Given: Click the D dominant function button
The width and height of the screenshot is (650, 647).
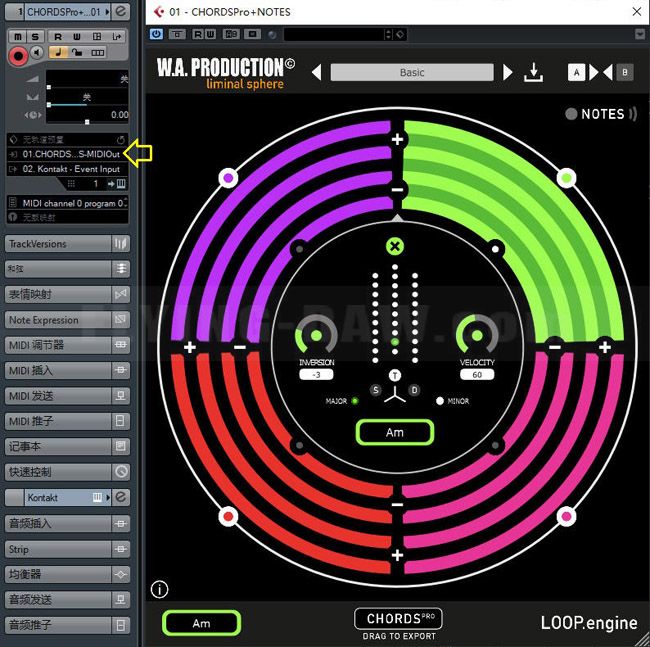Looking at the screenshot, I should point(414,390).
